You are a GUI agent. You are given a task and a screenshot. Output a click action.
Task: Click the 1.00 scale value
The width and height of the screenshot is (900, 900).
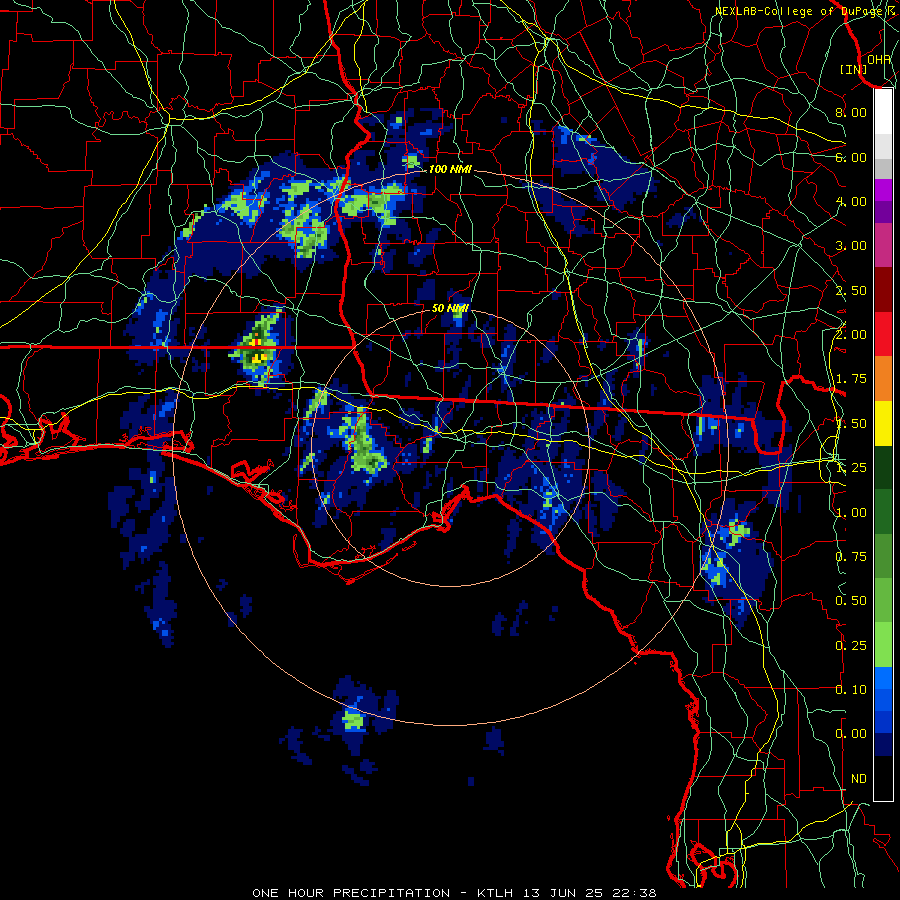click(x=851, y=513)
